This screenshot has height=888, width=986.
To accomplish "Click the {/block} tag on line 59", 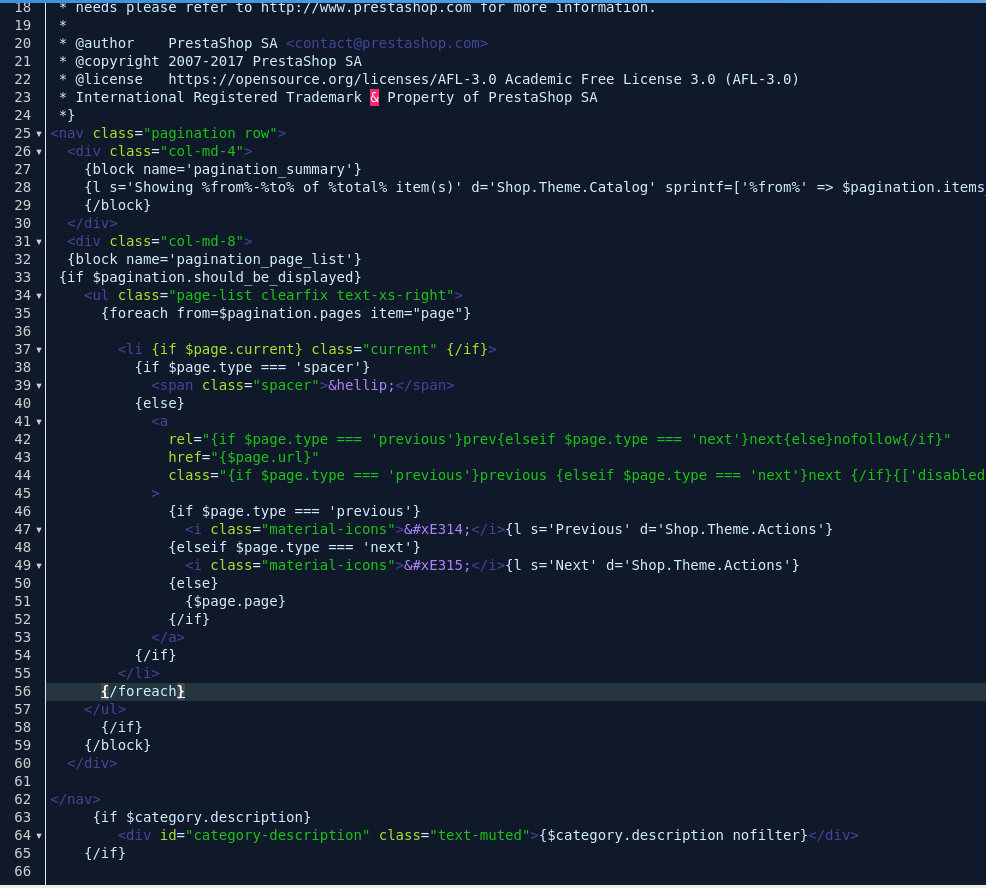I will [118, 745].
